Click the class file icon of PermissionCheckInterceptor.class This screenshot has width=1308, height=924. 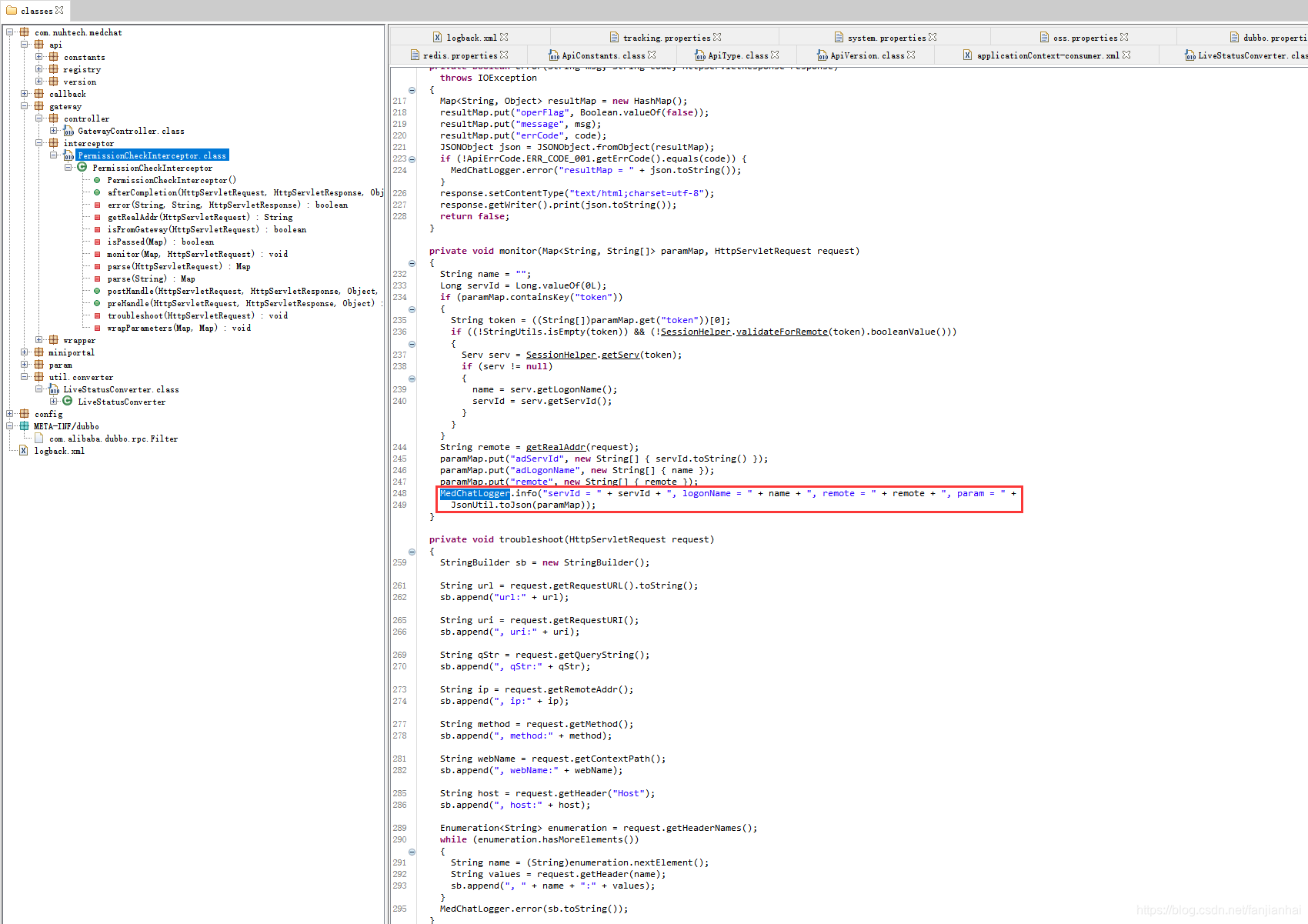68,155
